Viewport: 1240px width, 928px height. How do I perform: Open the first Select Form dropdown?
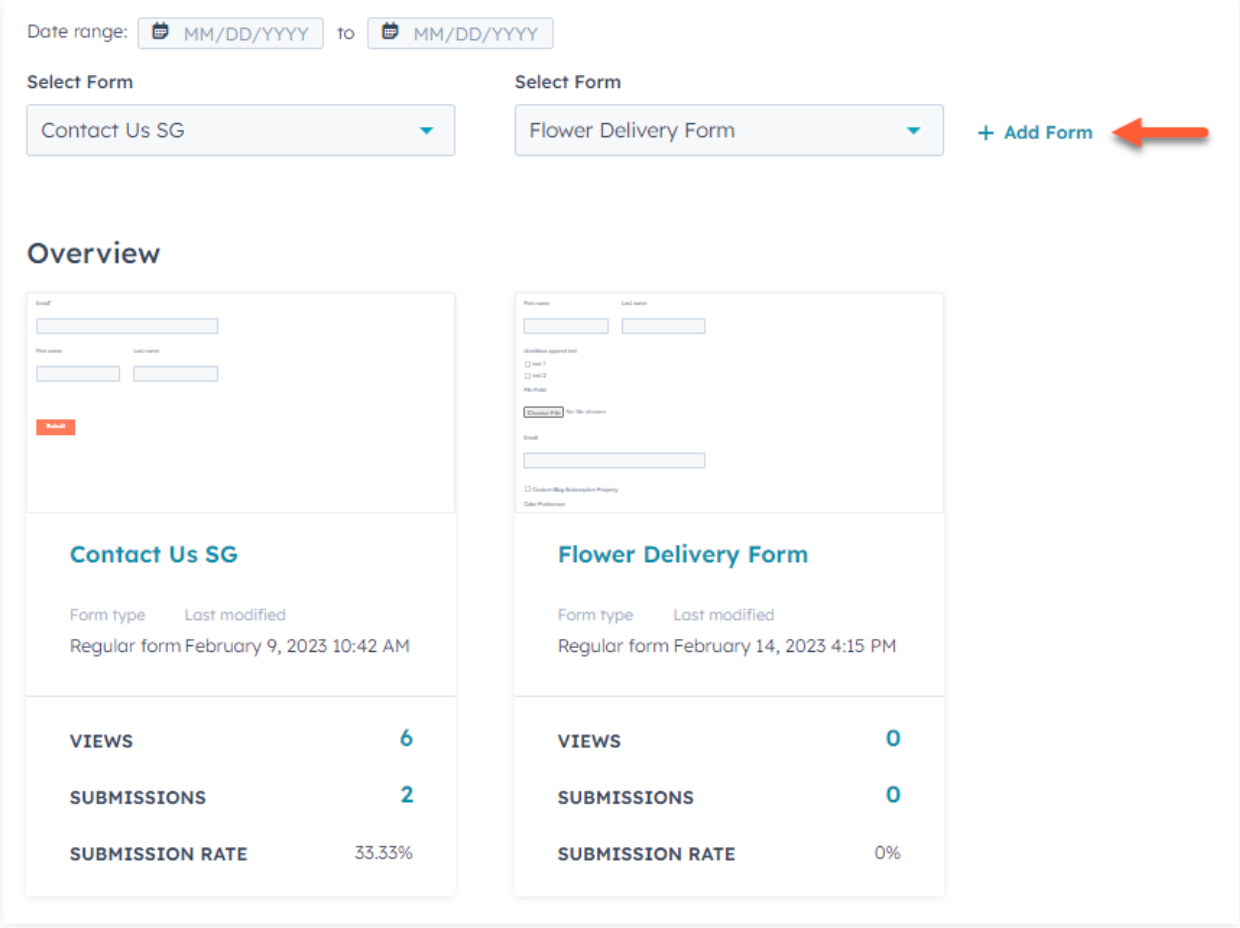coord(240,130)
